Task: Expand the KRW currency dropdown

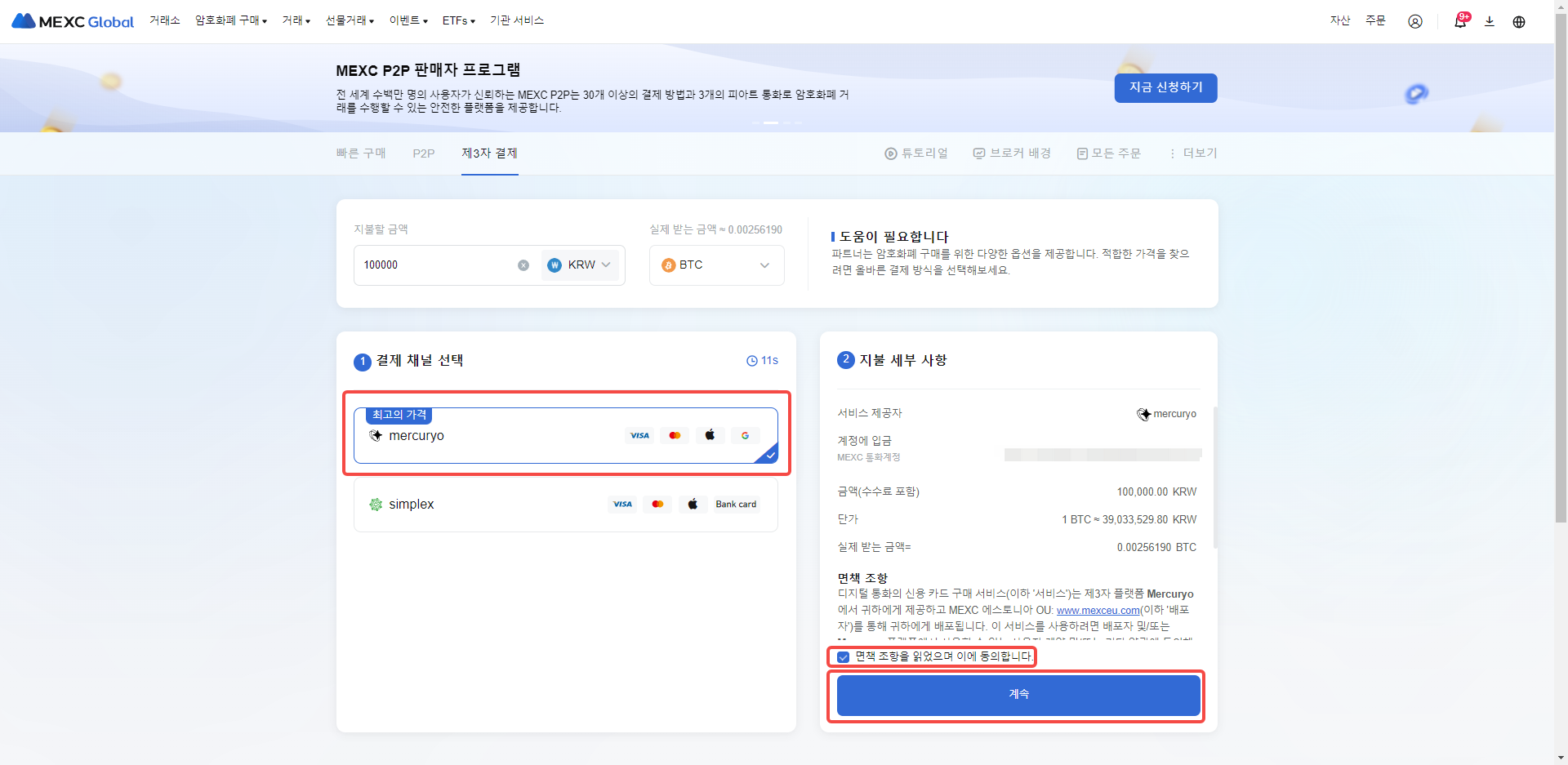Action: 580,265
